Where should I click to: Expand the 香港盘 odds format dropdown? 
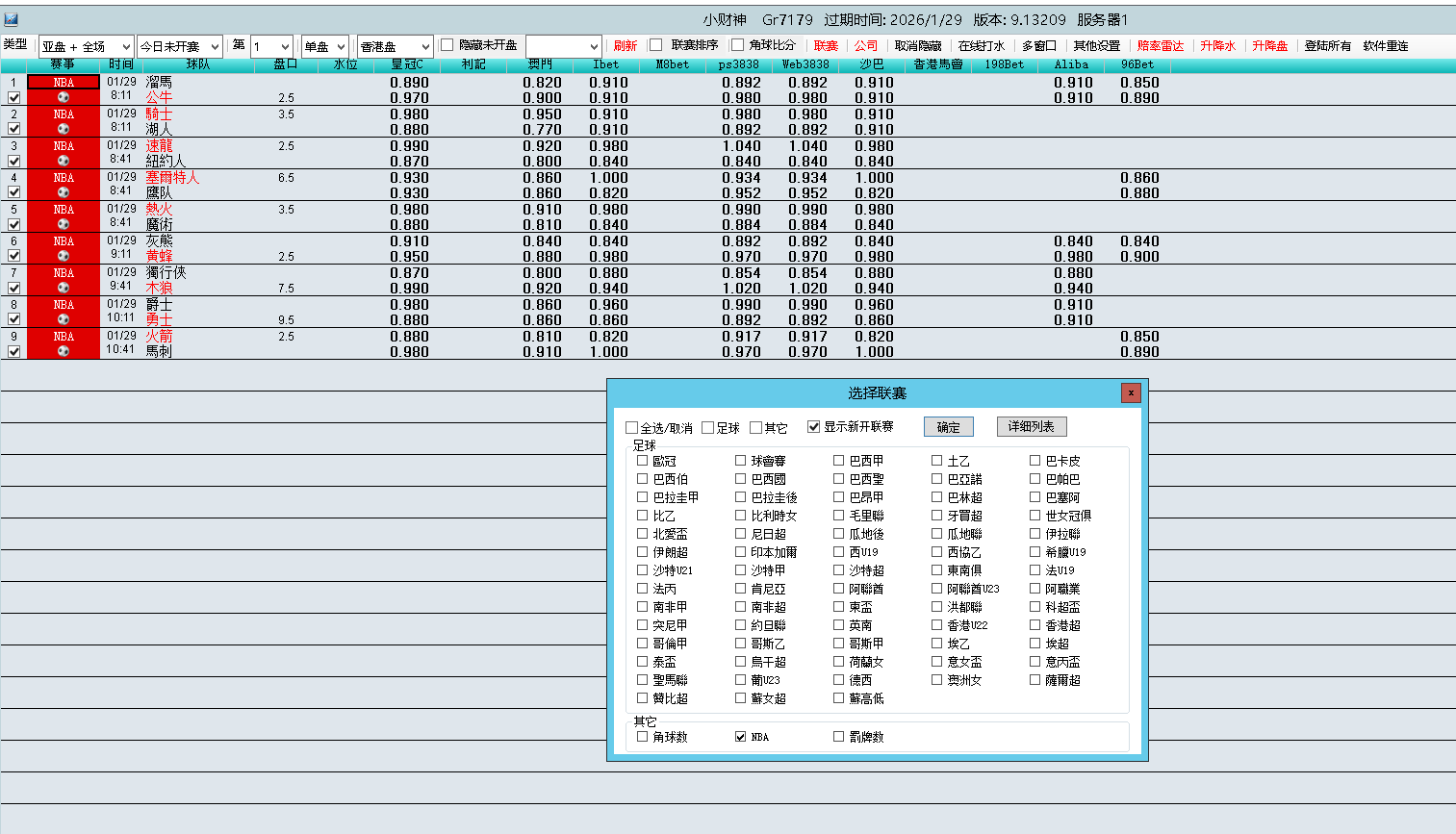(396, 46)
